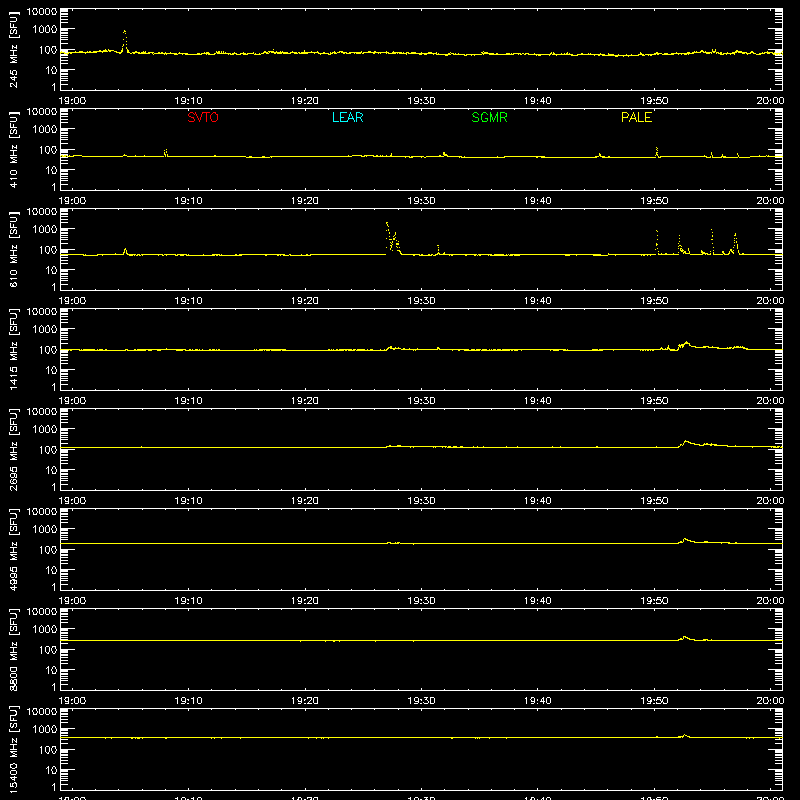Screen dimensions: 800x800
Task: Select the 8800 MHz [SFU] axis title
Action: point(13,649)
